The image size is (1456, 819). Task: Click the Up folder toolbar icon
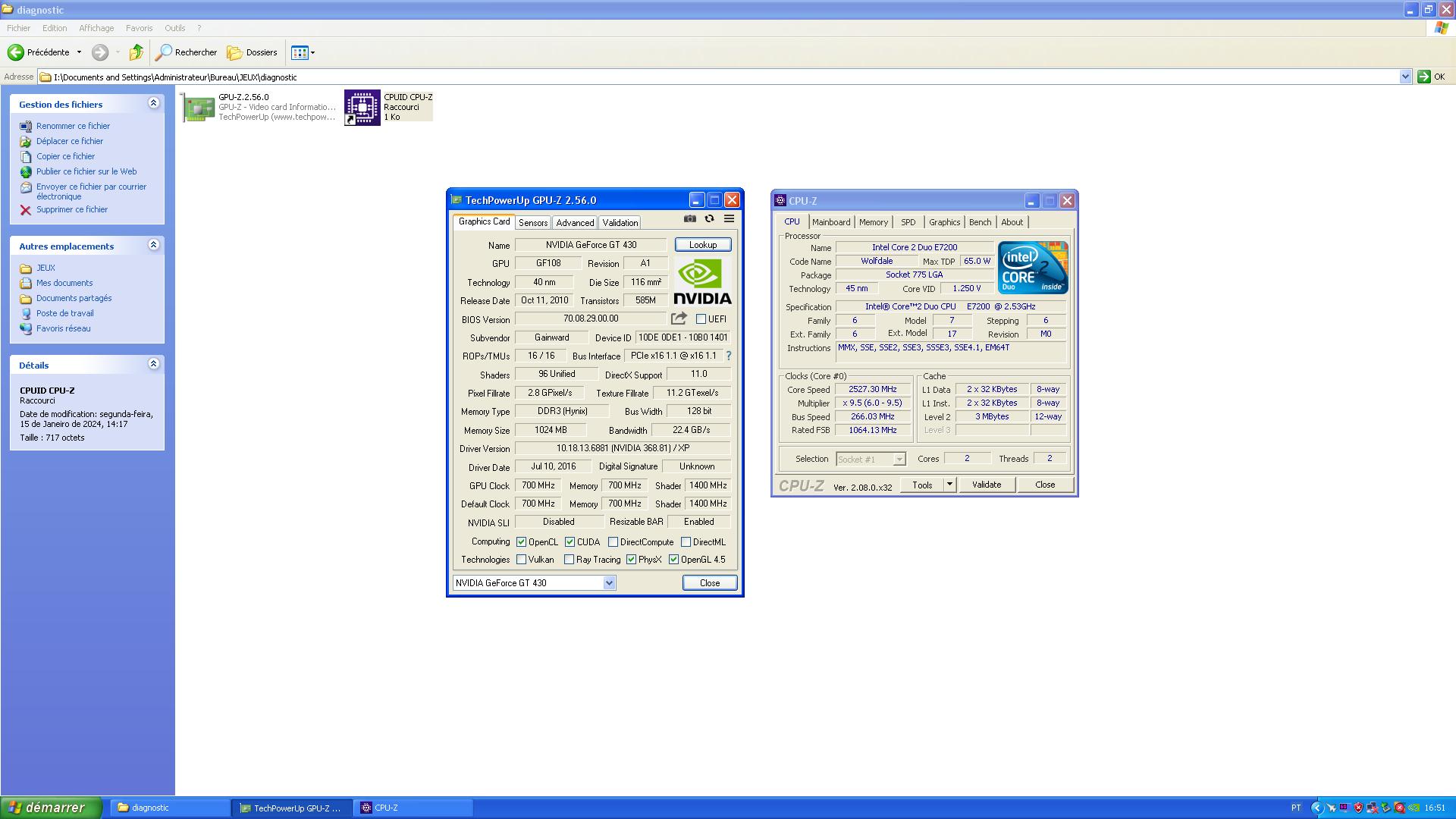(x=136, y=52)
